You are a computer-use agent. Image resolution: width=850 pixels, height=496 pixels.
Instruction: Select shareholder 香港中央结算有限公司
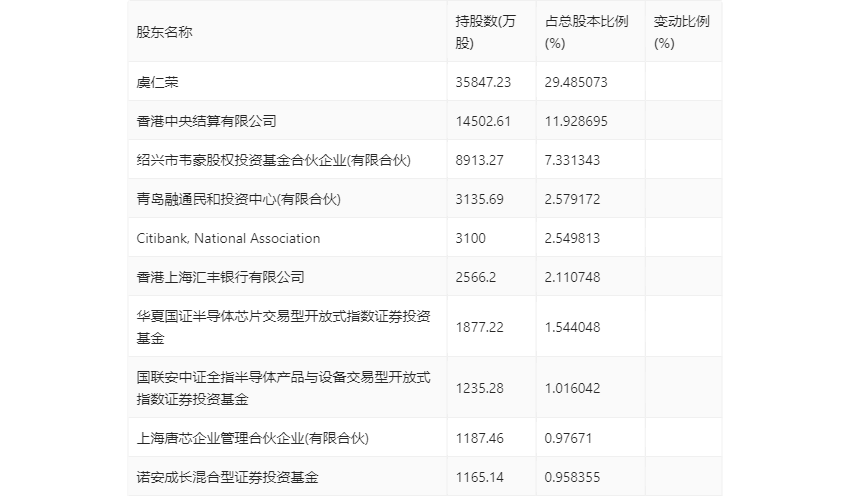tap(206, 121)
